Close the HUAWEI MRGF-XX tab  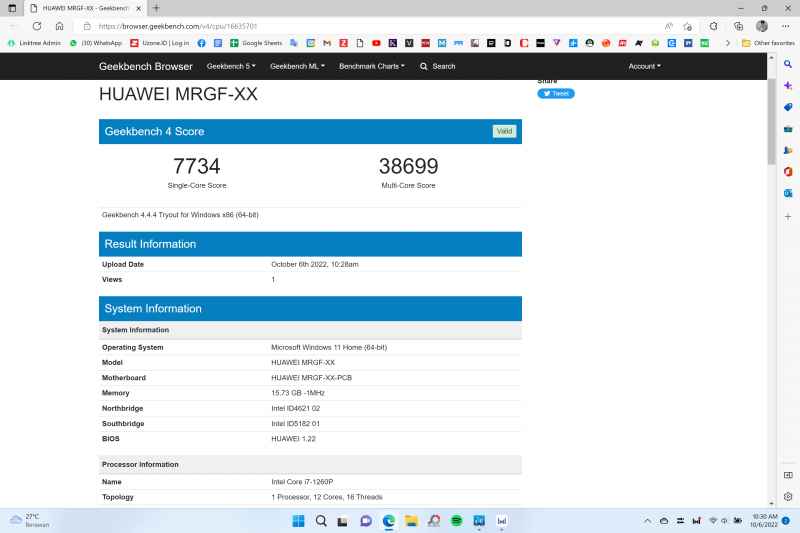tap(138, 8)
